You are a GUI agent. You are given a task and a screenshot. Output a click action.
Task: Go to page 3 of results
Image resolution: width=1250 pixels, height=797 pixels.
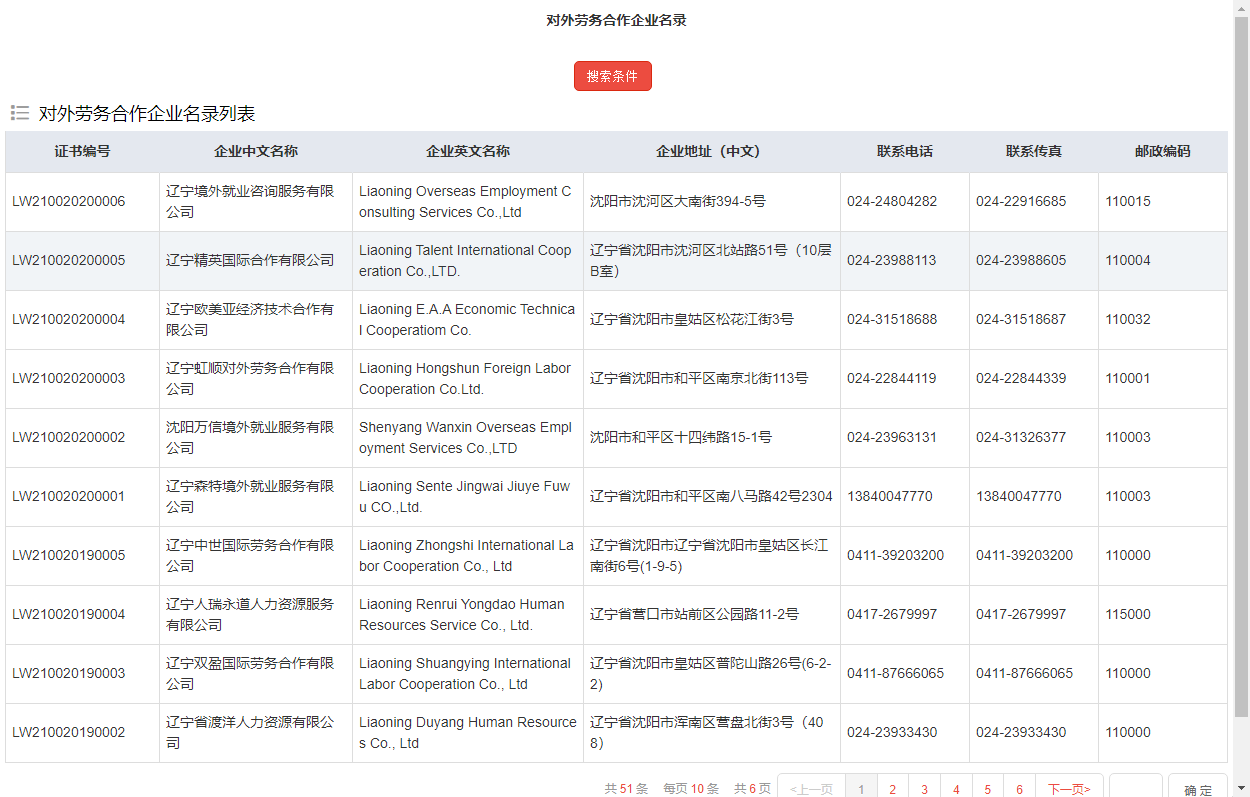tap(924, 789)
